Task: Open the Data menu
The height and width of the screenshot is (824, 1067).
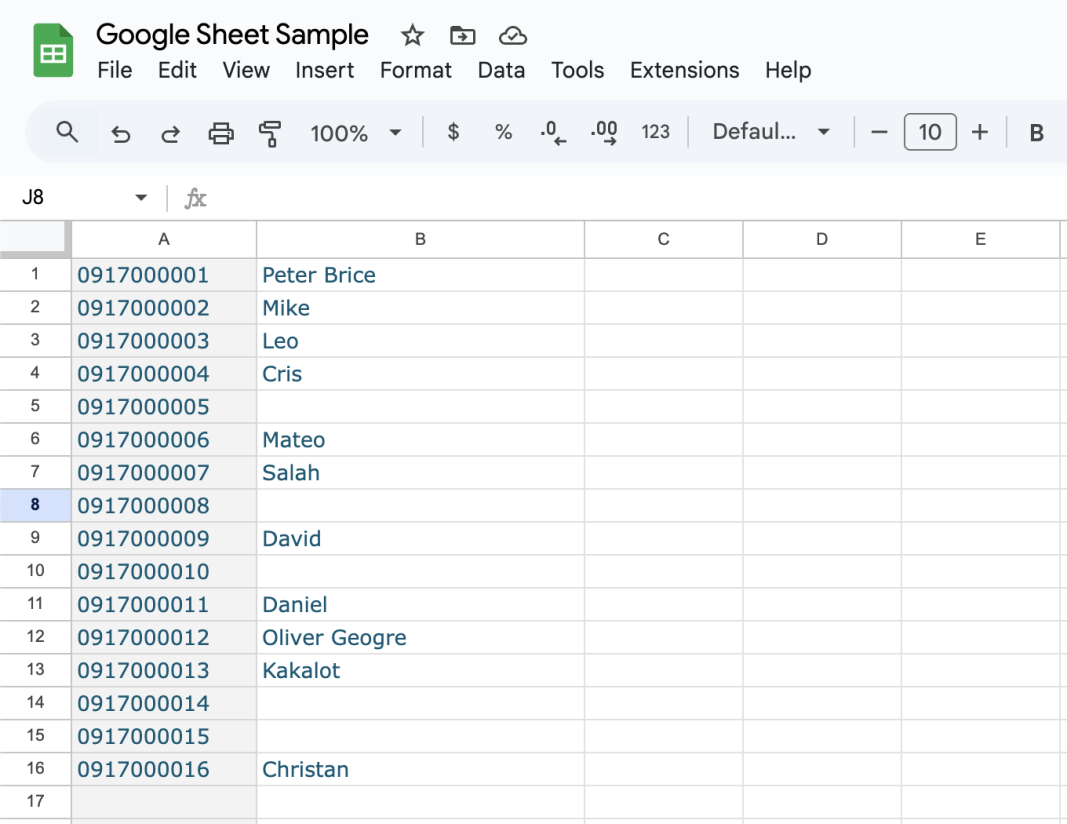Action: pyautogui.click(x=501, y=70)
